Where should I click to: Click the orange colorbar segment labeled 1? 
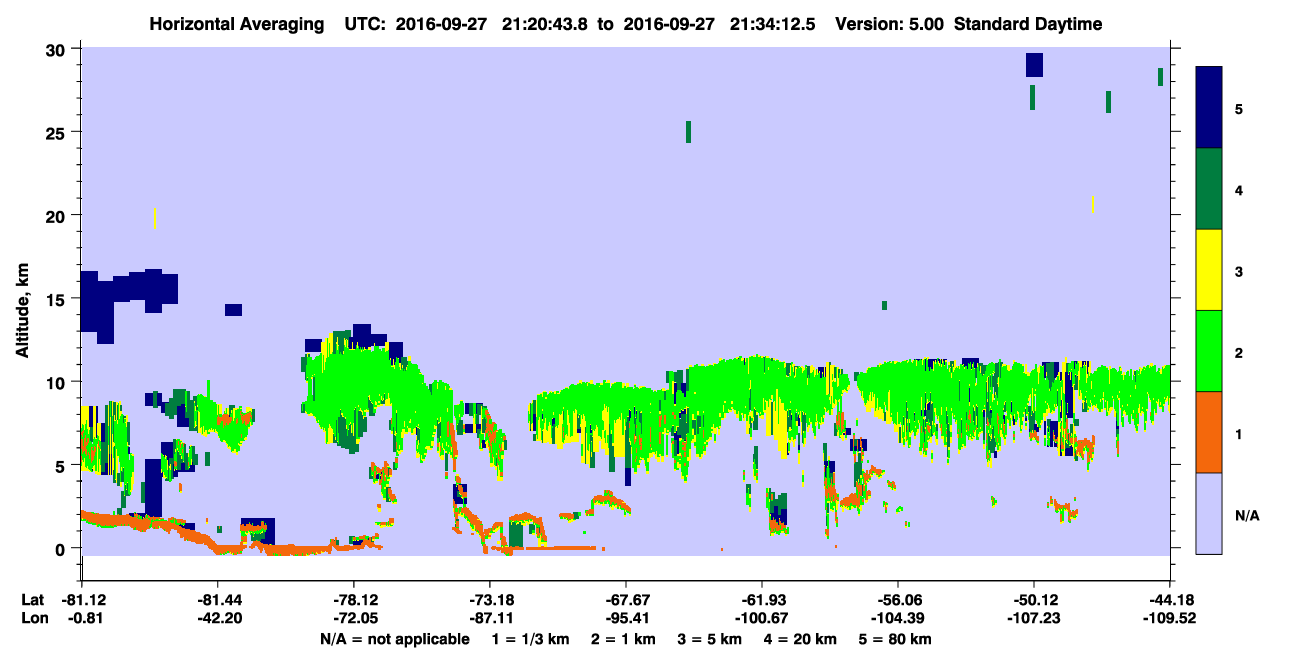point(1209,432)
